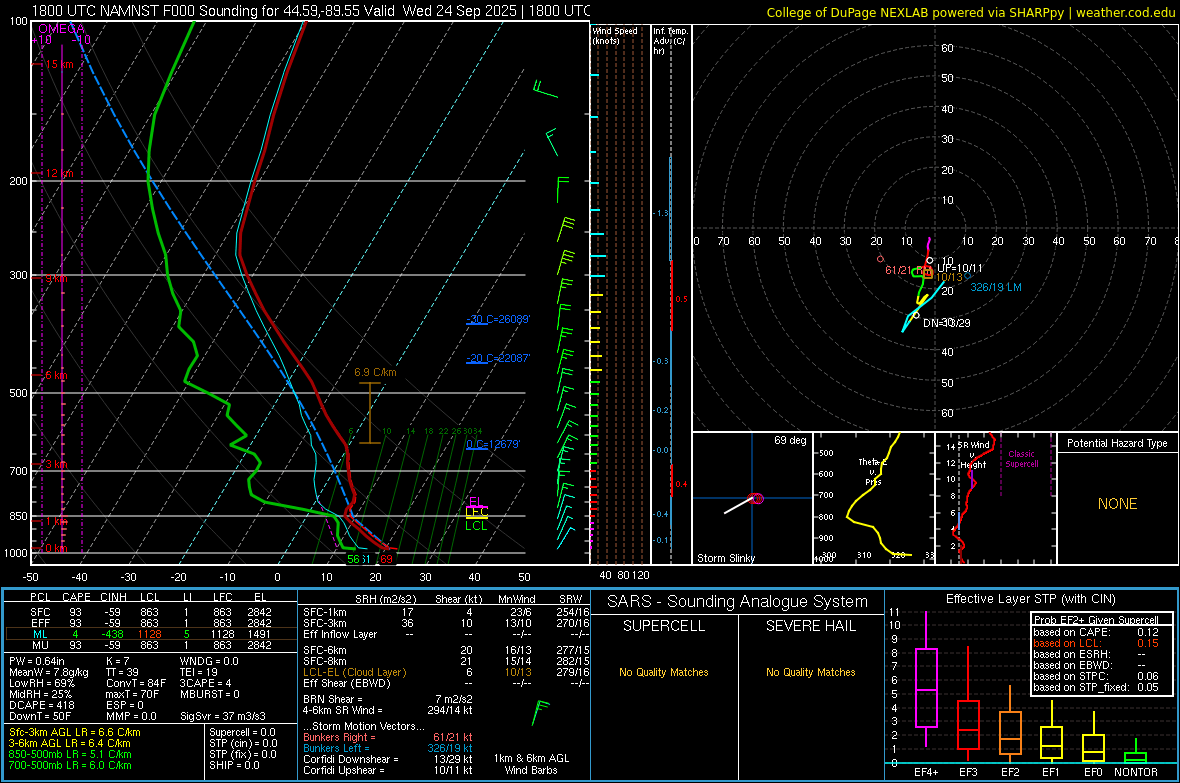The height and width of the screenshot is (783, 1180).
Task: Click the PW = 0.64in value
Action: (36, 661)
